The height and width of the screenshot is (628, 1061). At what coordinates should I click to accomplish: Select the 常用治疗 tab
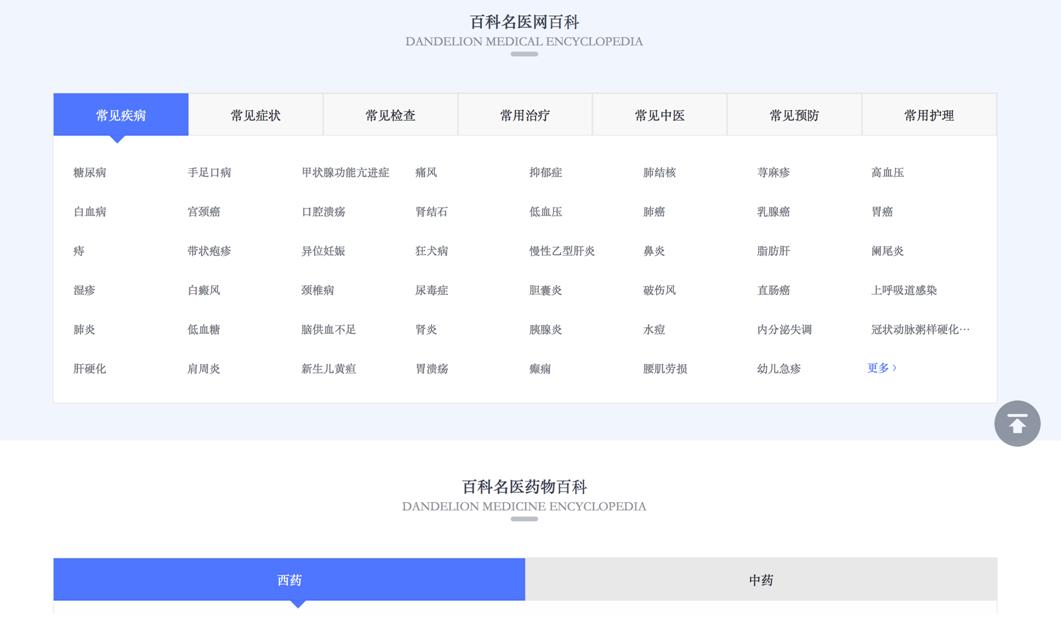525,114
